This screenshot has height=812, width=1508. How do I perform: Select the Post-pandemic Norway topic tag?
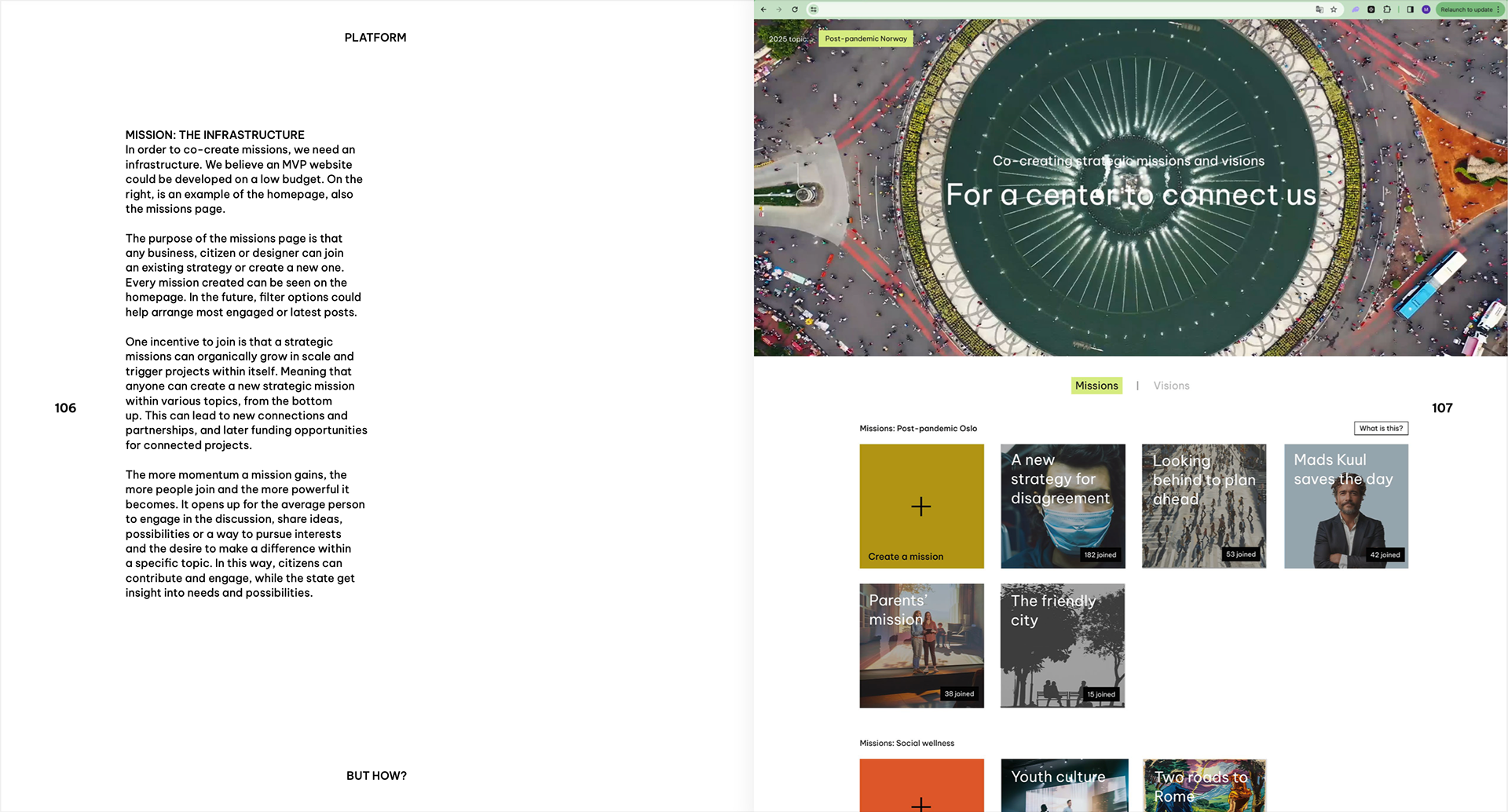point(866,38)
